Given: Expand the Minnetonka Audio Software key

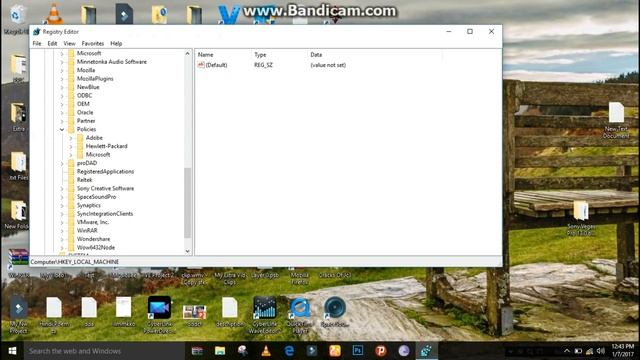Looking at the screenshot, I should tap(62, 62).
